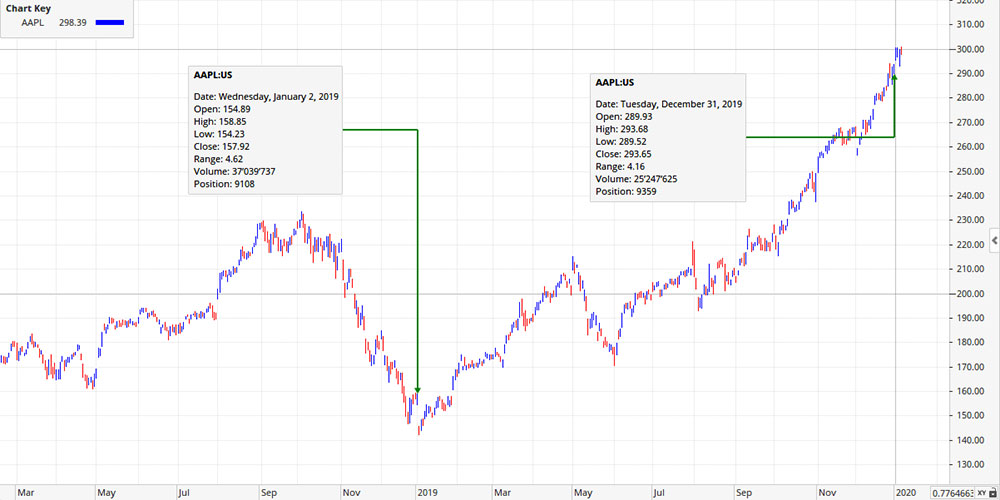Viewport: 1000px width, 500px height.
Task: Click the 298.39 price in Chart Key
Action: click(x=72, y=22)
